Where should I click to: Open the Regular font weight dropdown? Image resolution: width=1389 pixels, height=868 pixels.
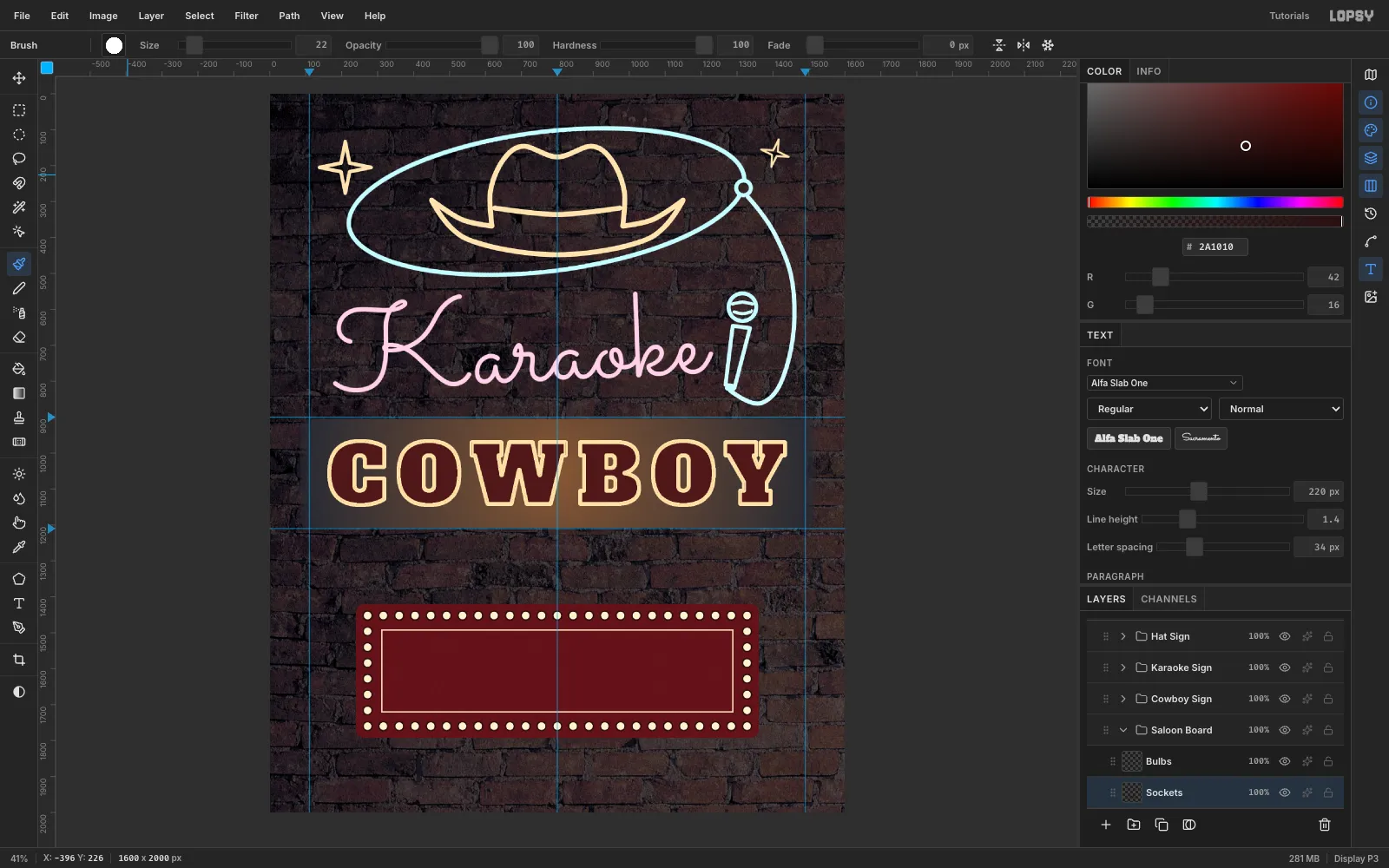(1149, 409)
